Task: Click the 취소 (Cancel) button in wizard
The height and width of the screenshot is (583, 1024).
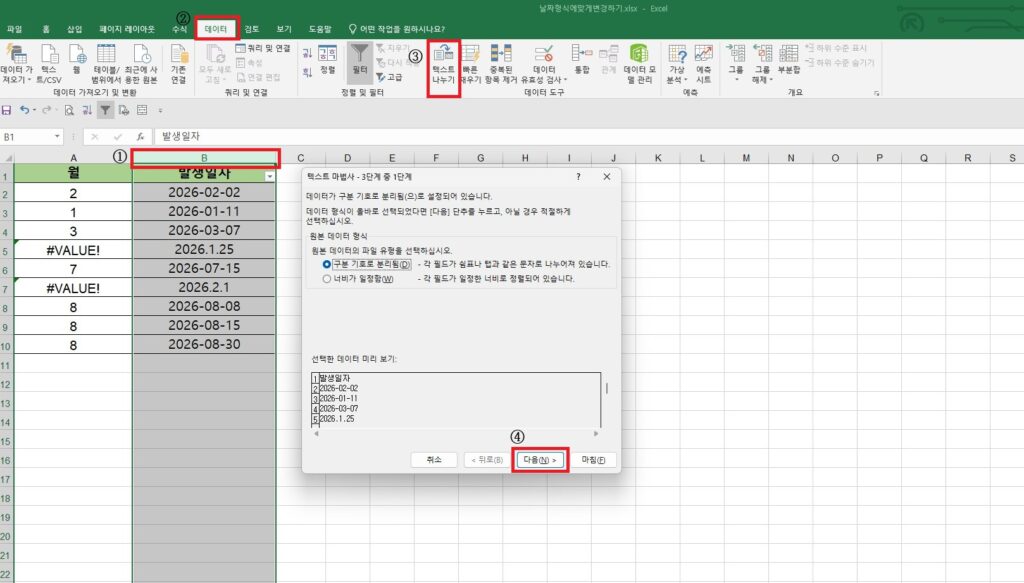Action: tap(434, 460)
